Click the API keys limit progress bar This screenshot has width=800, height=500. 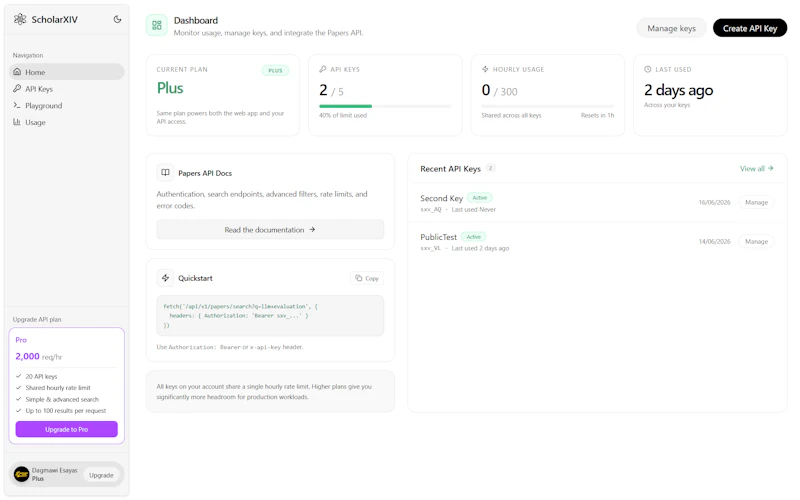click(x=385, y=106)
